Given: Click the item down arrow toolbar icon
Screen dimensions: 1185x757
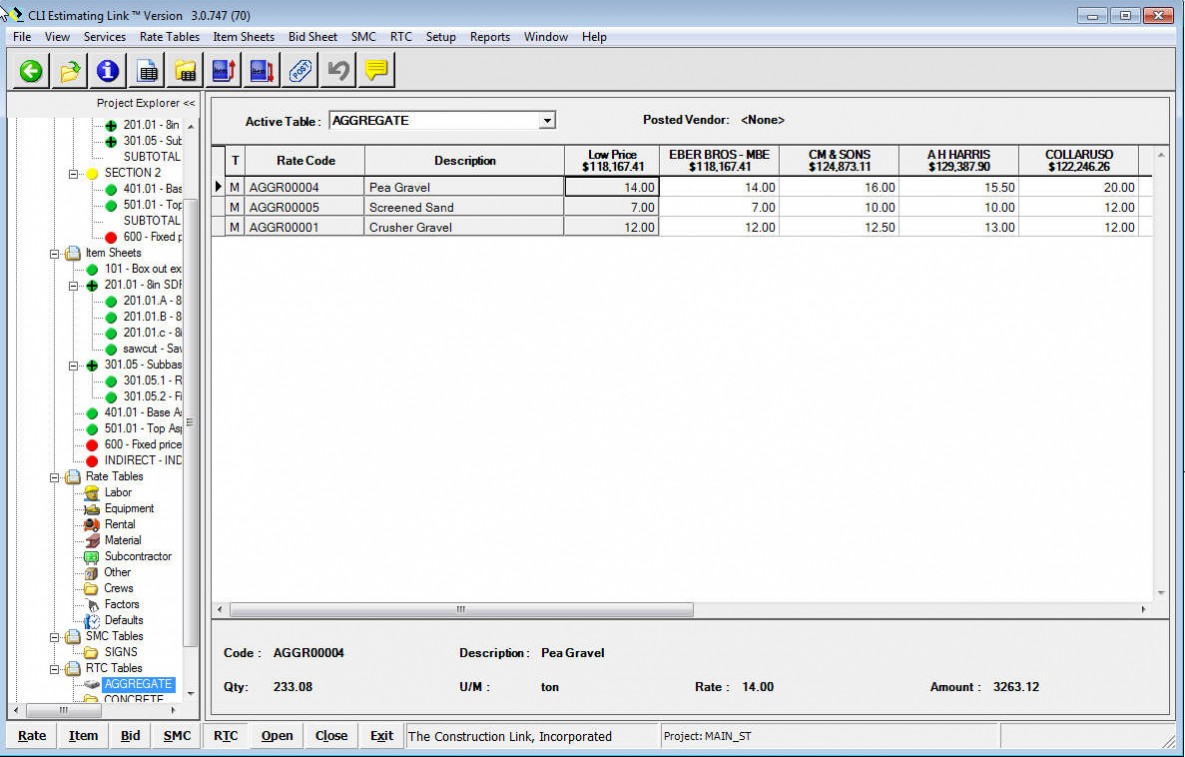Looking at the screenshot, I should point(261,71).
